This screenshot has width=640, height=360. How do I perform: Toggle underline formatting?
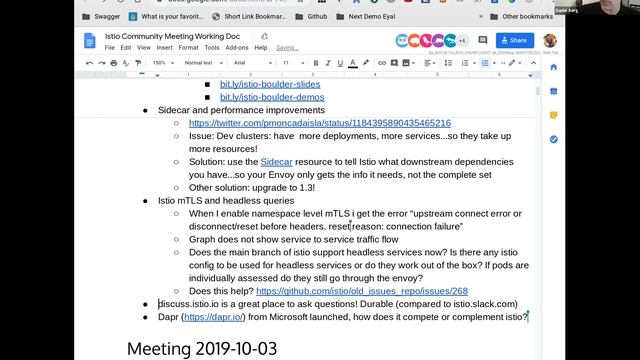tap(340, 63)
